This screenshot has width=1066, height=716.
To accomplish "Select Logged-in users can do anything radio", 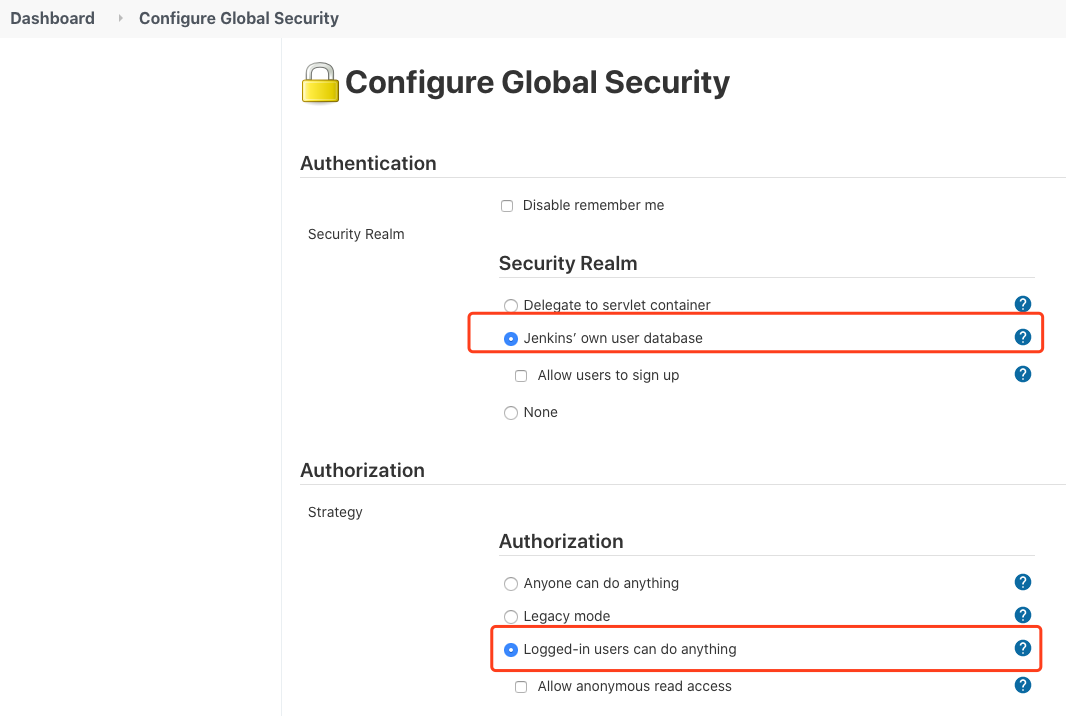I will click(511, 650).
